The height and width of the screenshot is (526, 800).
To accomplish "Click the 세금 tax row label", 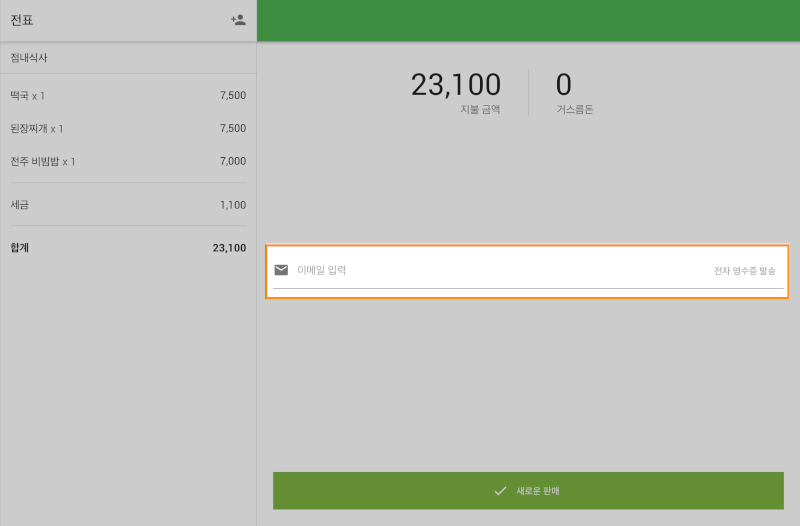I will 20,205.
